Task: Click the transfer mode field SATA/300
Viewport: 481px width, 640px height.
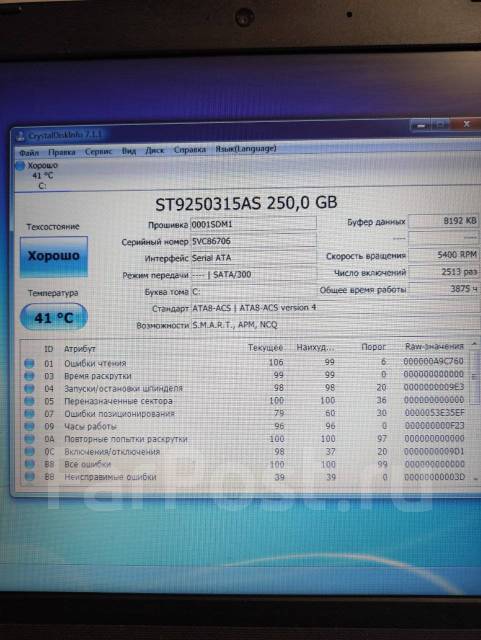Action: pos(254,274)
